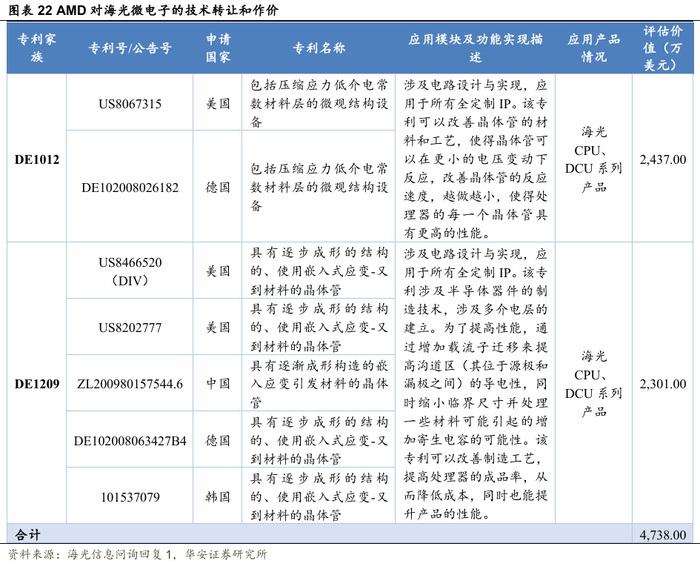The width and height of the screenshot is (700, 564).
Task: Click '韩国' country cell
Action: 218,497
